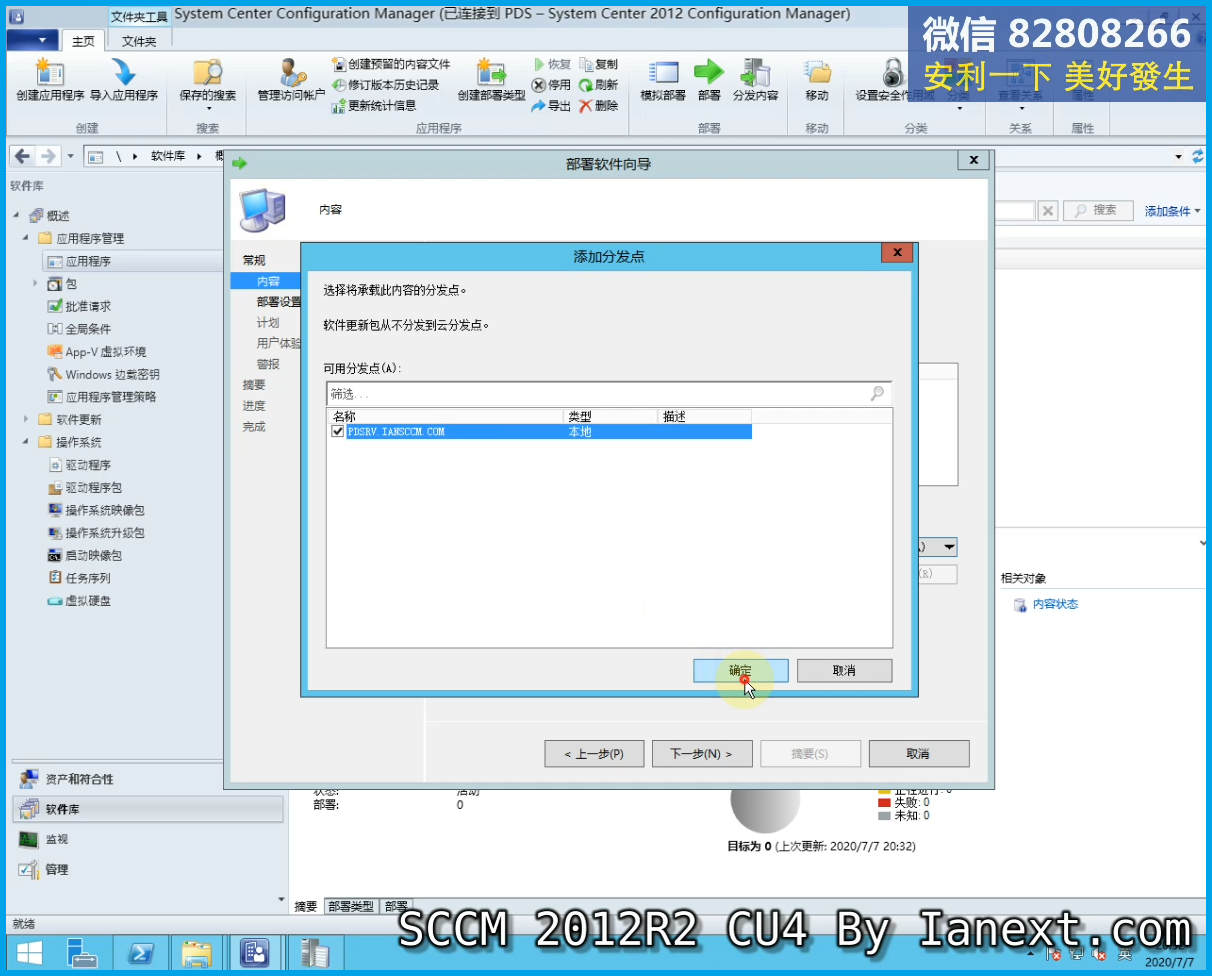The width and height of the screenshot is (1212, 976).
Task: Click 创建预留的内容文件 in the ribbon
Action: pyautogui.click(x=391, y=64)
